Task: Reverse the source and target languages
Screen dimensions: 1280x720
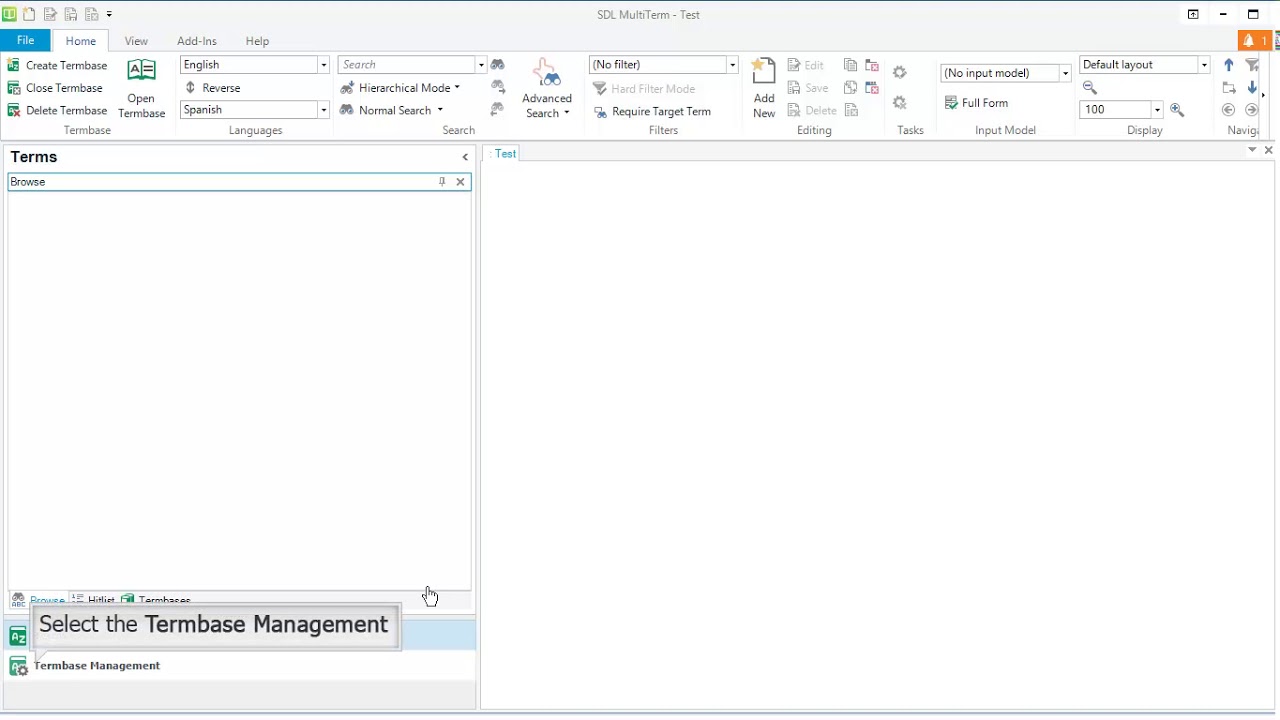Action: [213, 88]
